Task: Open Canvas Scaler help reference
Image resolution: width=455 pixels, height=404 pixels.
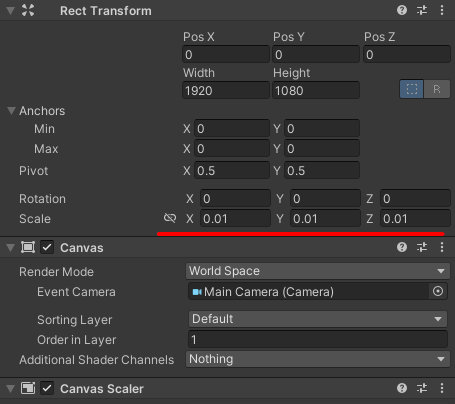Action: pyautogui.click(x=402, y=388)
